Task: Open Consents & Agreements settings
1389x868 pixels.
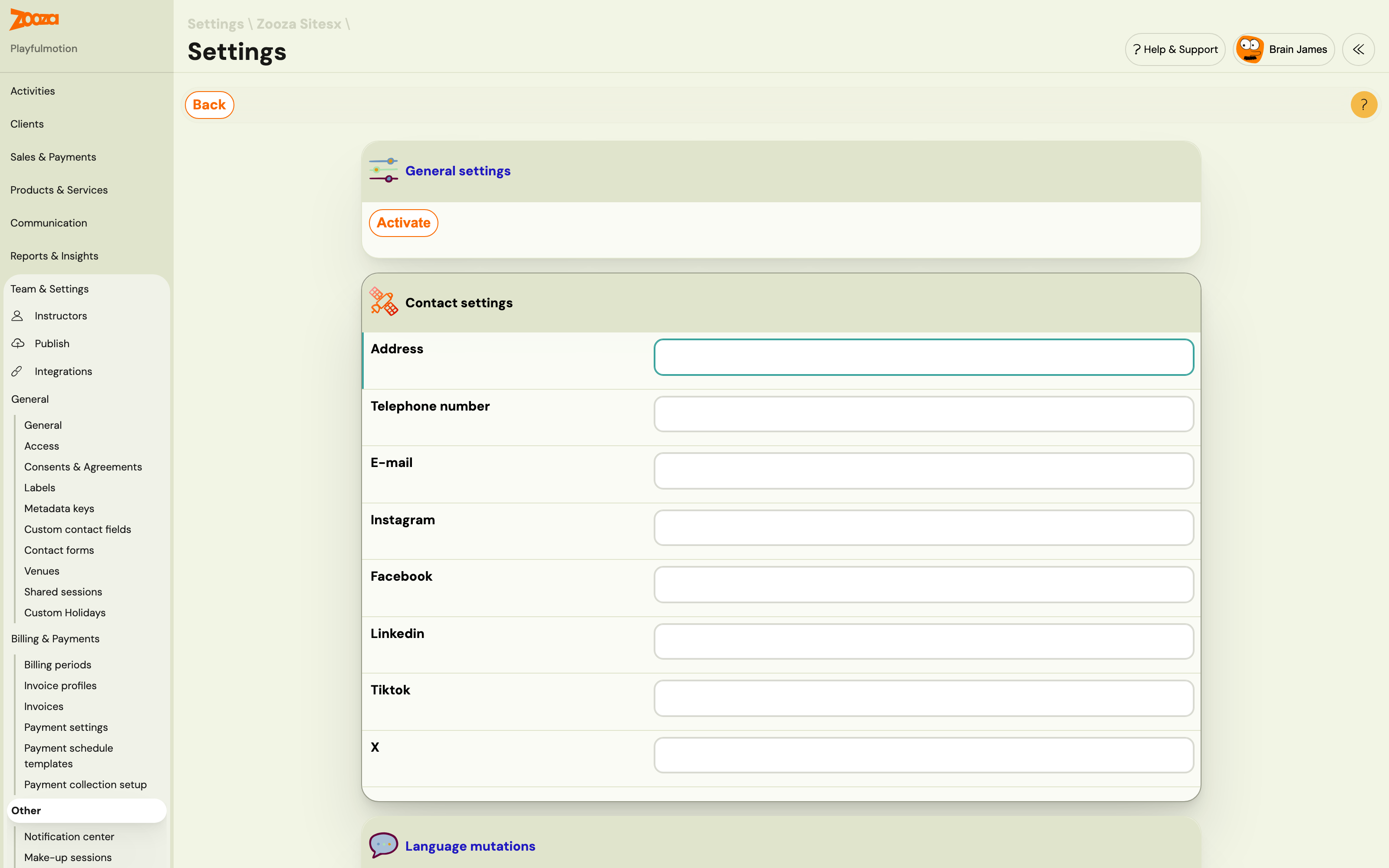Action: [x=83, y=467]
